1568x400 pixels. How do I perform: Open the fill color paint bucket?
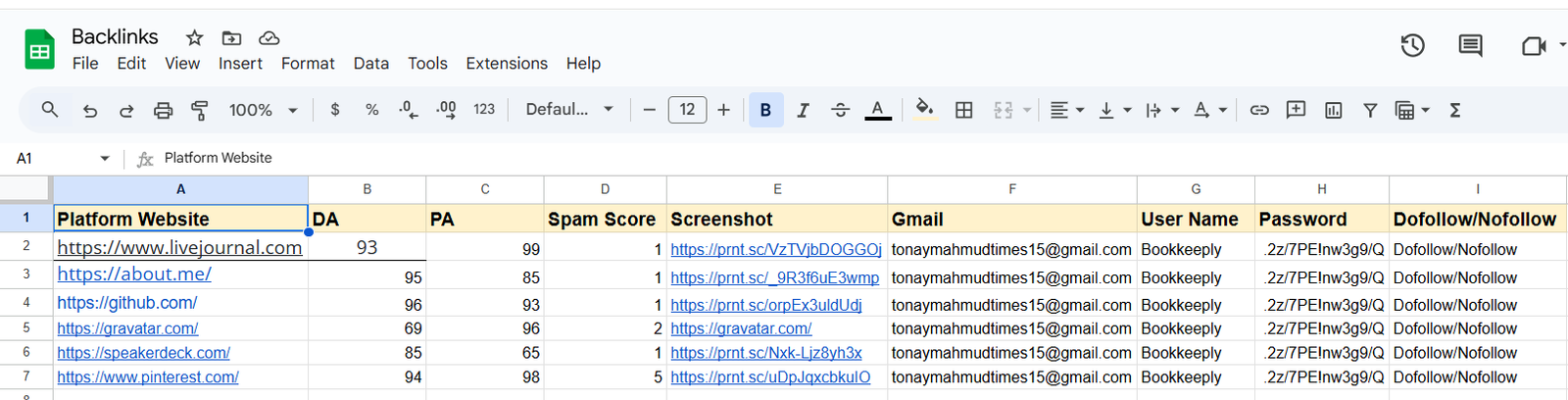tap(923, 110)
